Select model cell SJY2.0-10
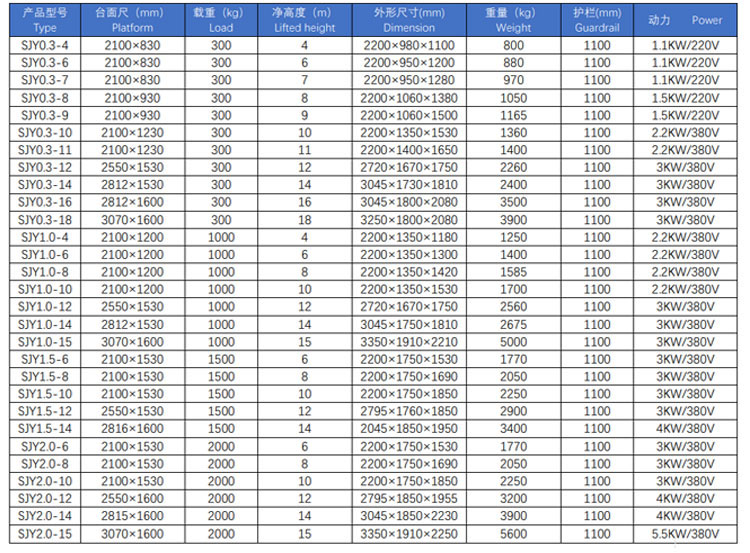Viewport: 750px width, 553px height. tap(45, 481)
